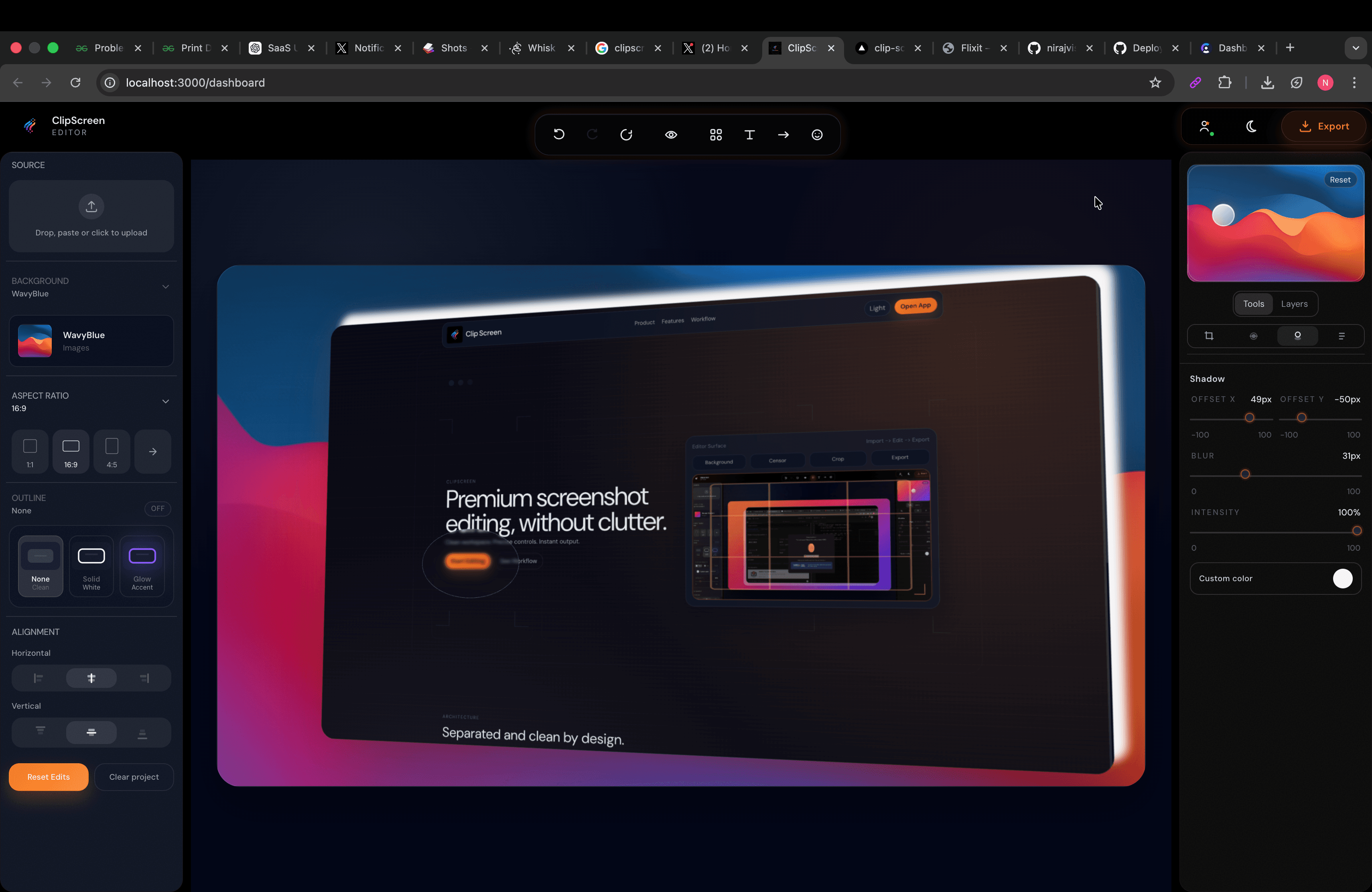This screenshot has width=1372, height=892.
Task: Toggle the Outline OFF switch
Action: pos(157,508)
